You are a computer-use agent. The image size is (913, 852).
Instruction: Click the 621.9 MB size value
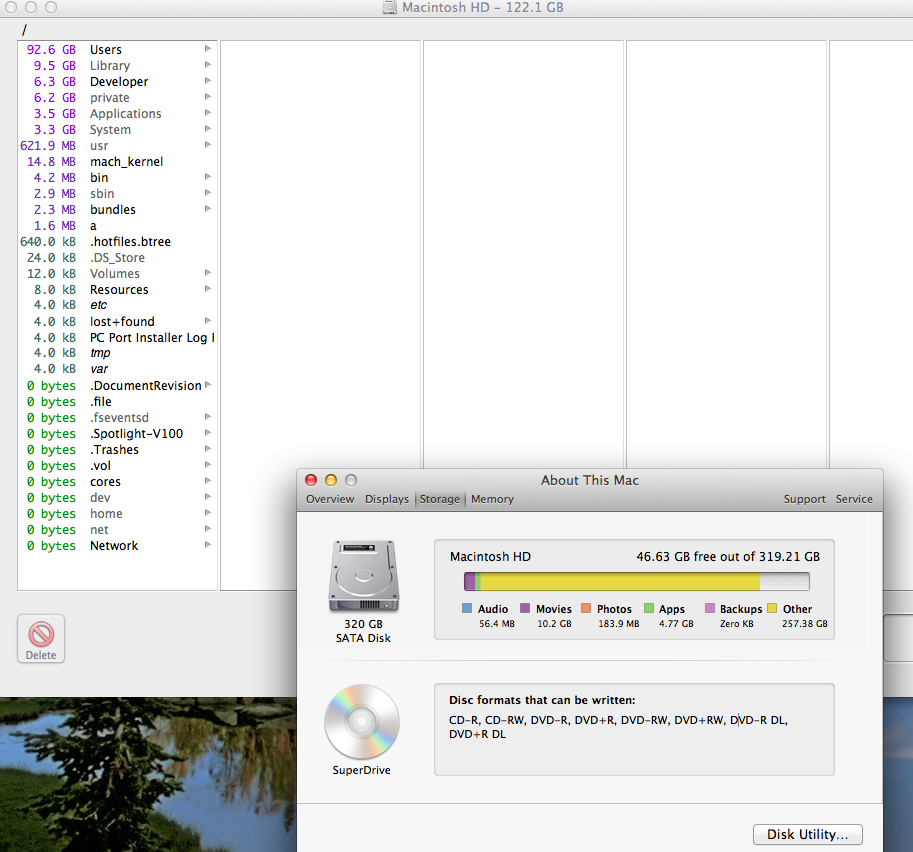tap(48, 146)
